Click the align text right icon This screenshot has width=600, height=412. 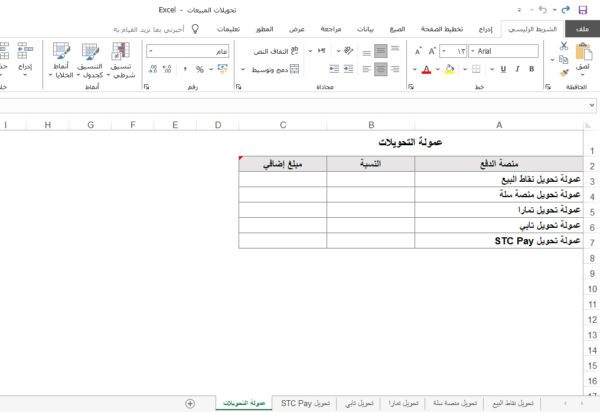[x=395, y=69]
